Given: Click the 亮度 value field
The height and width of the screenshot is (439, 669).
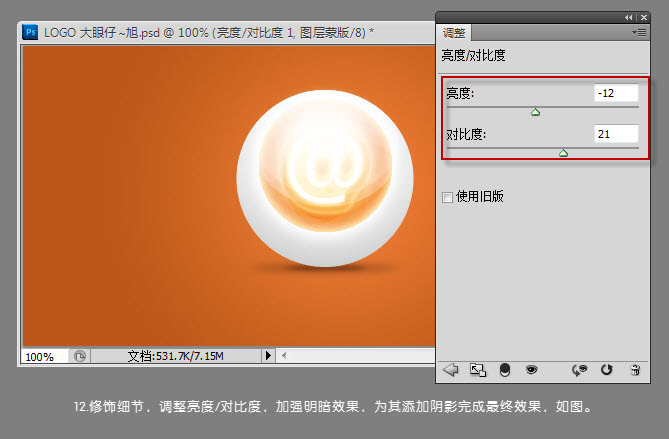Looking at the screenshot, I should (x=616, y=93).
